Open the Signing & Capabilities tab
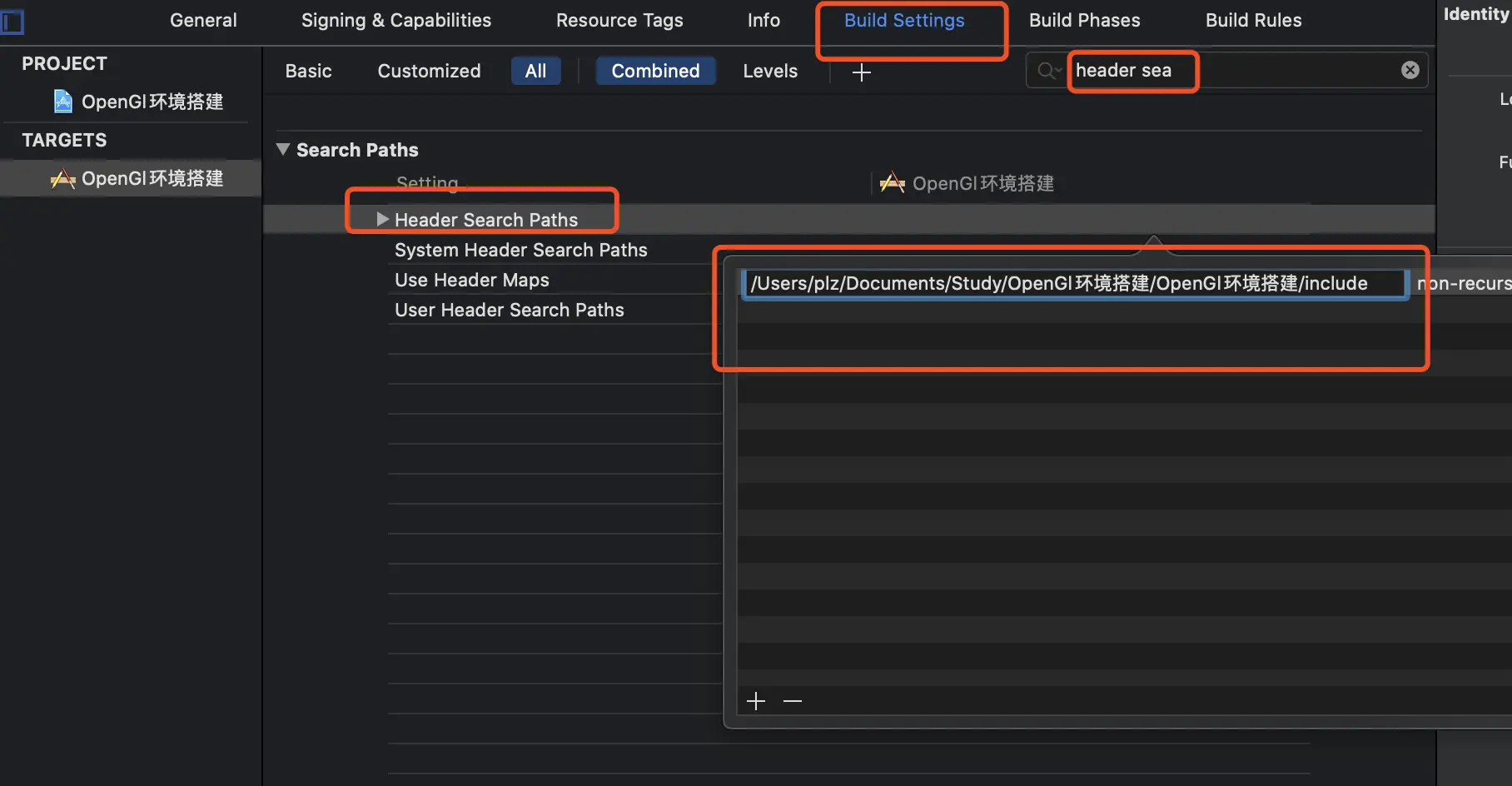This screenshot has height=786, width=1512. (396, 20)
